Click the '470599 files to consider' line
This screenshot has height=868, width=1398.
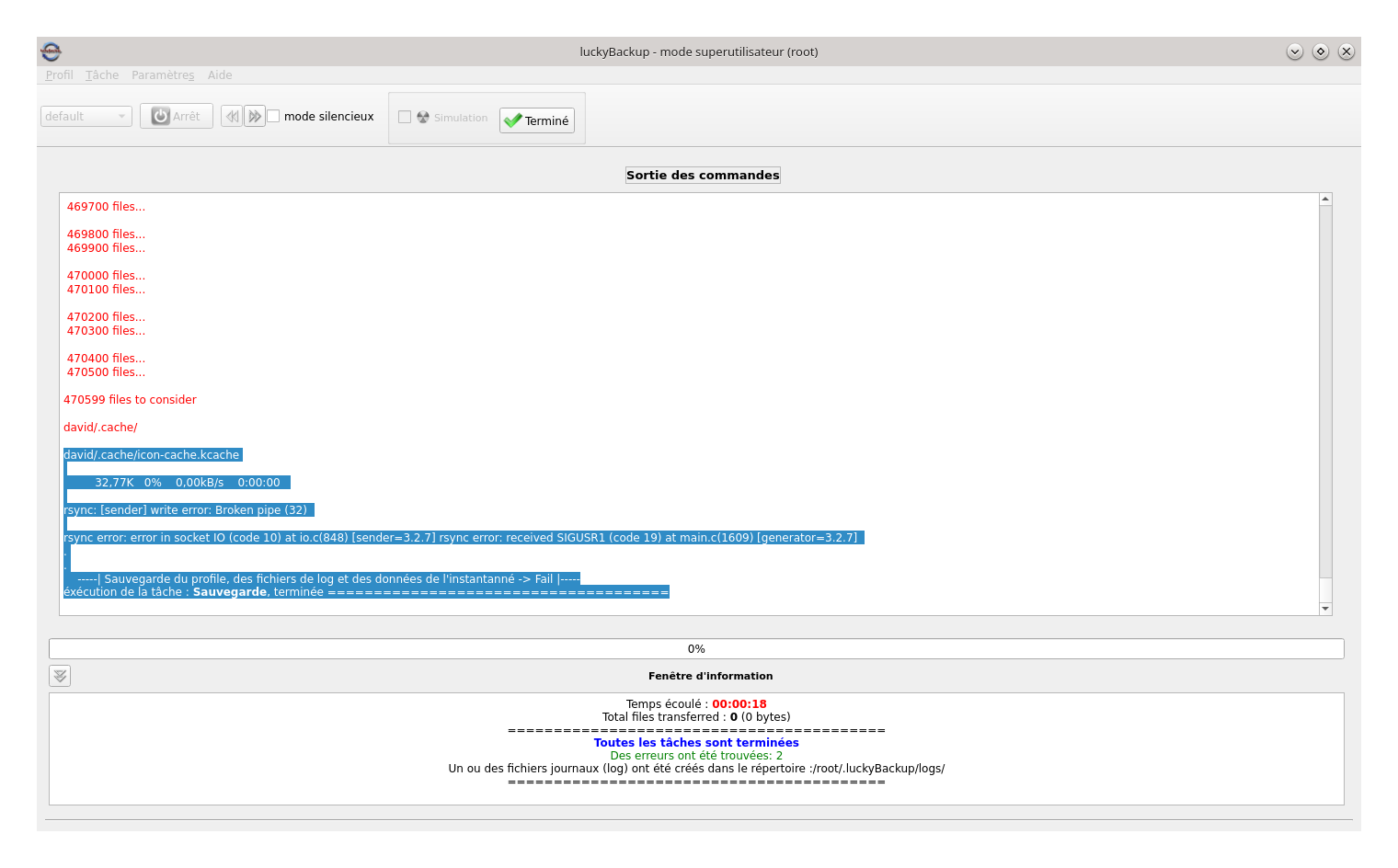130,400
